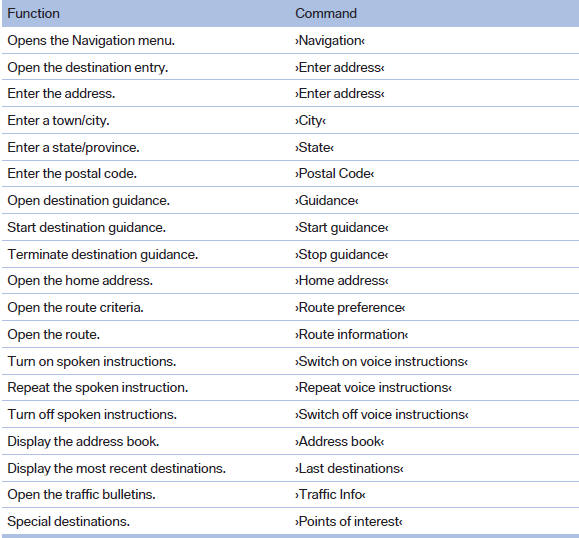Click the ›Guidance‹ command text

pos(326,201)
